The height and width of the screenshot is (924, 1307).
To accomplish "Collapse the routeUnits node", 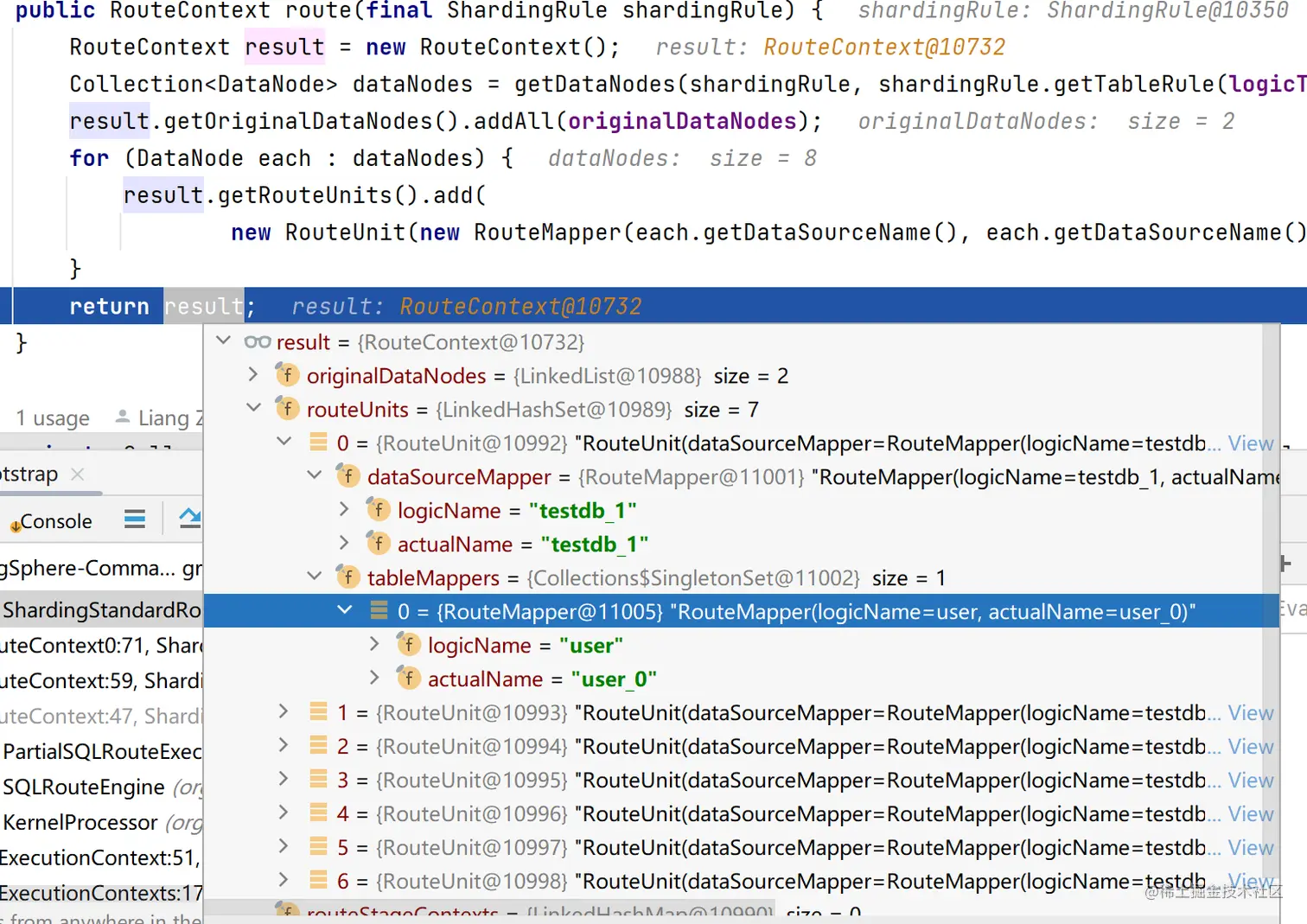I will 253,408.
